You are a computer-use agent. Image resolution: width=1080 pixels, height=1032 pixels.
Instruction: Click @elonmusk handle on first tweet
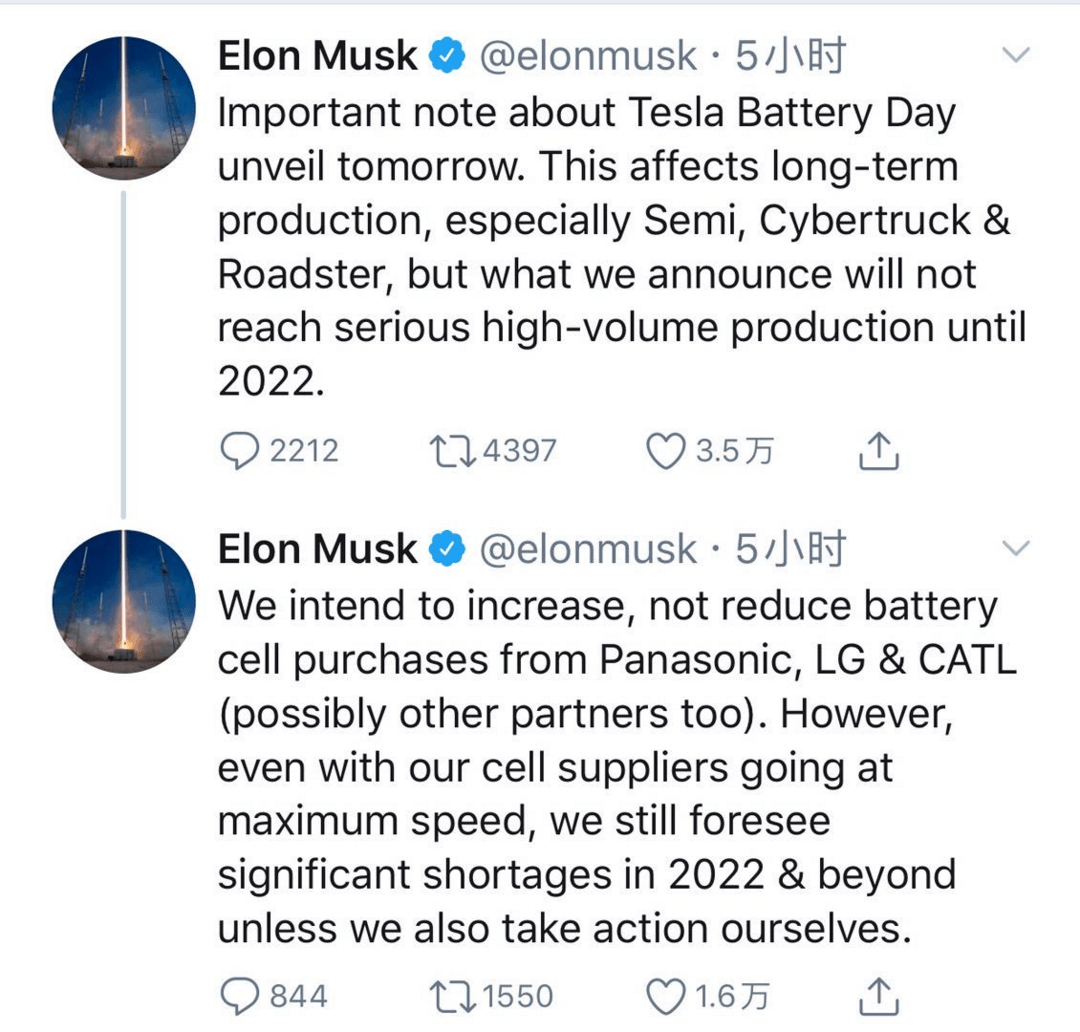[588, 56]
